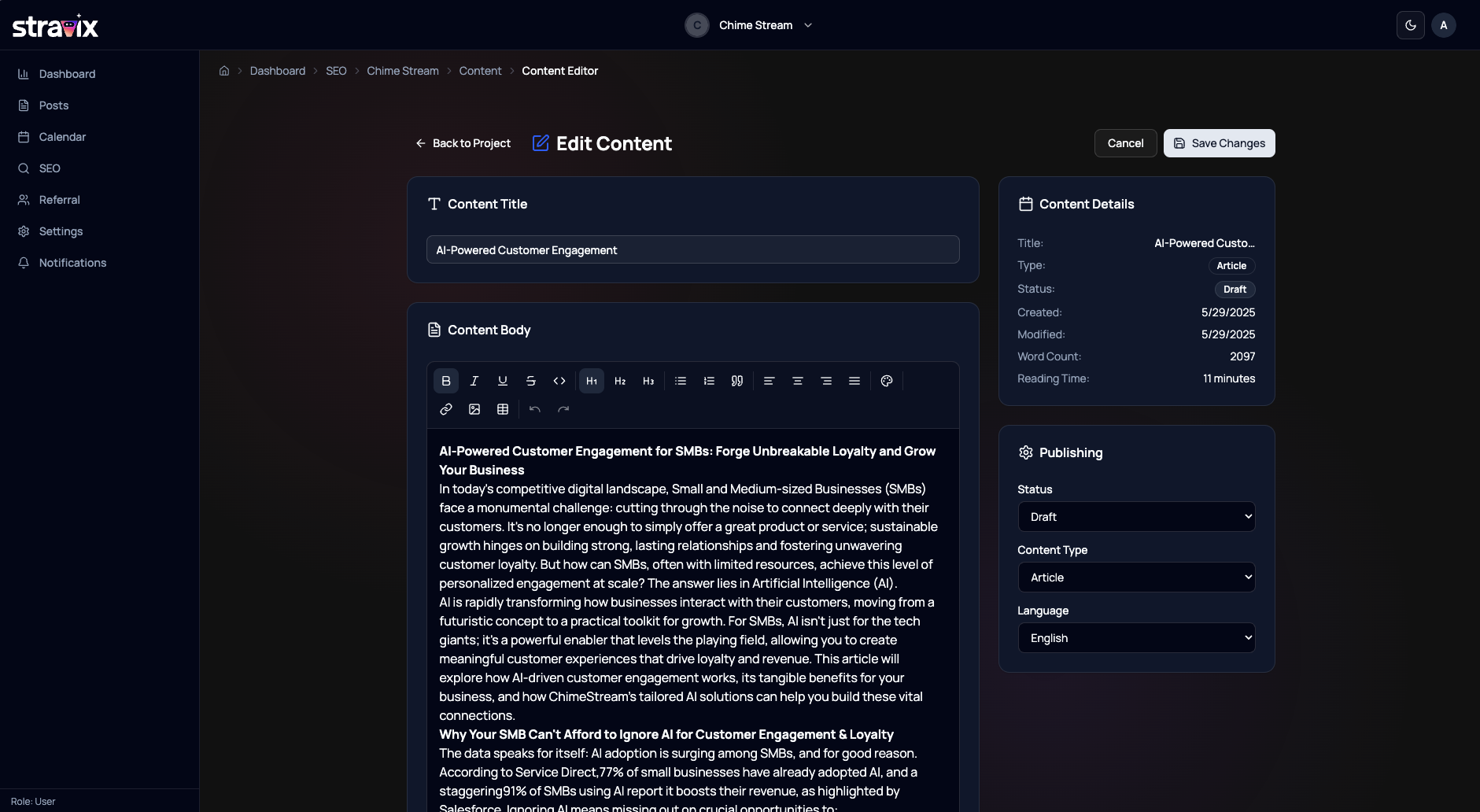This screenshot has height=812, width=1480.
Task: Justify text alignment
Action: click(854, 381)
